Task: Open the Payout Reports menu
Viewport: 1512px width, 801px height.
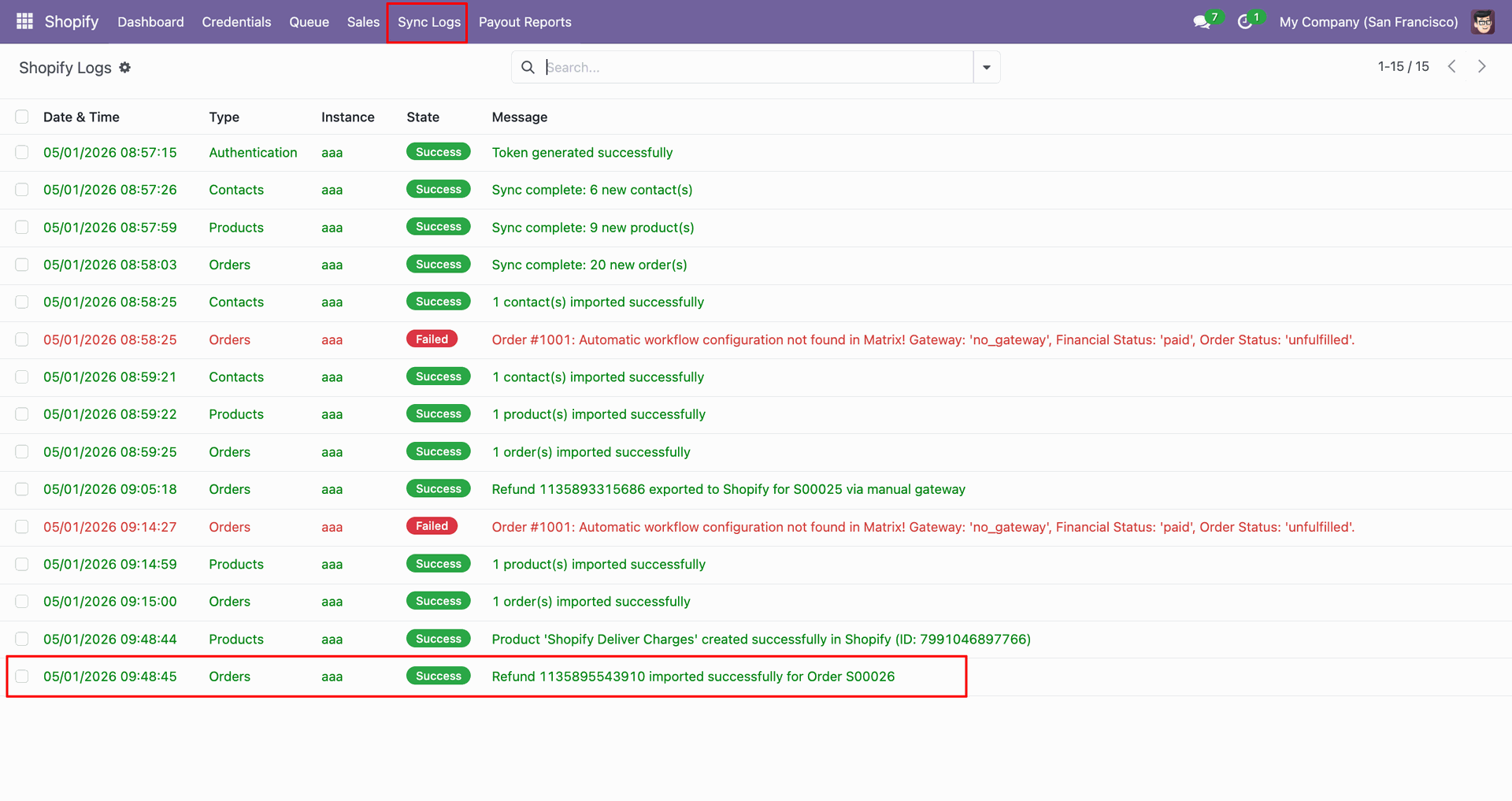Action: [x=525, y=22]
